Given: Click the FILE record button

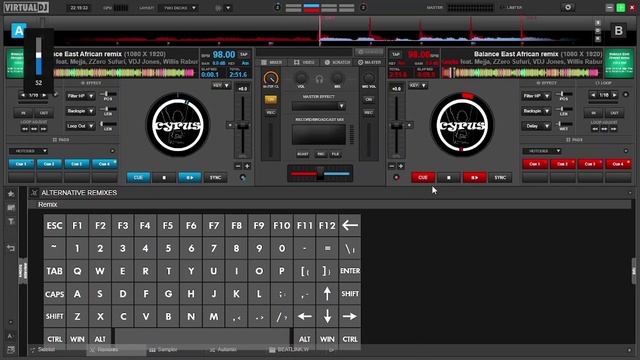Looking at the screenshot, I should [335, 154].
